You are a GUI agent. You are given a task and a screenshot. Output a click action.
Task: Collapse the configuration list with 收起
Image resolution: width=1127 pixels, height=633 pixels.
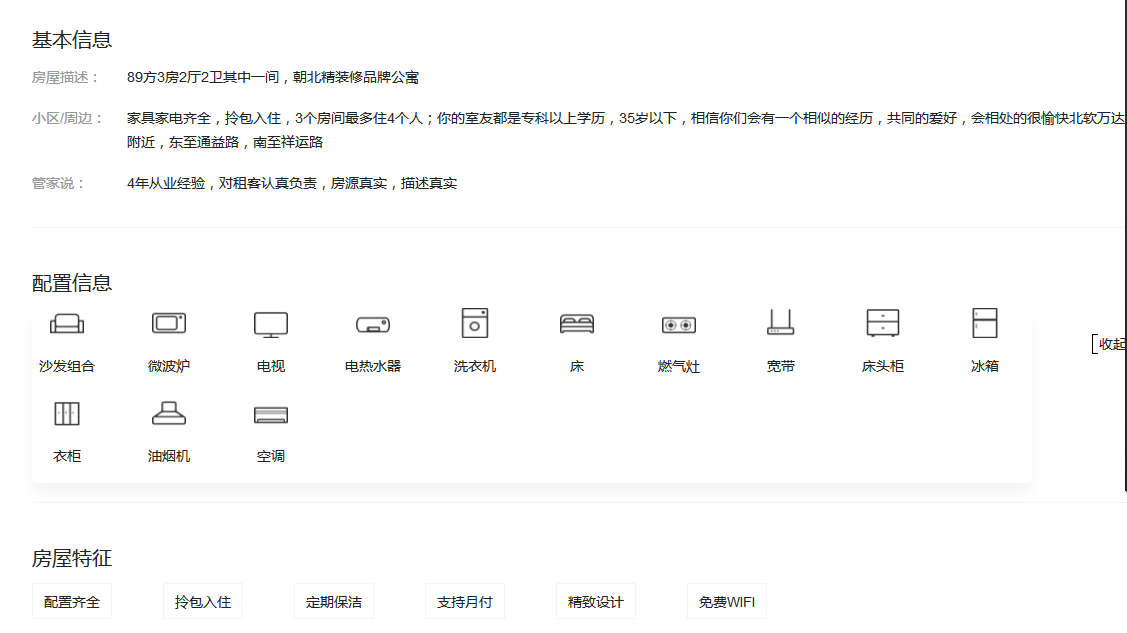[x=1111, y=344]
